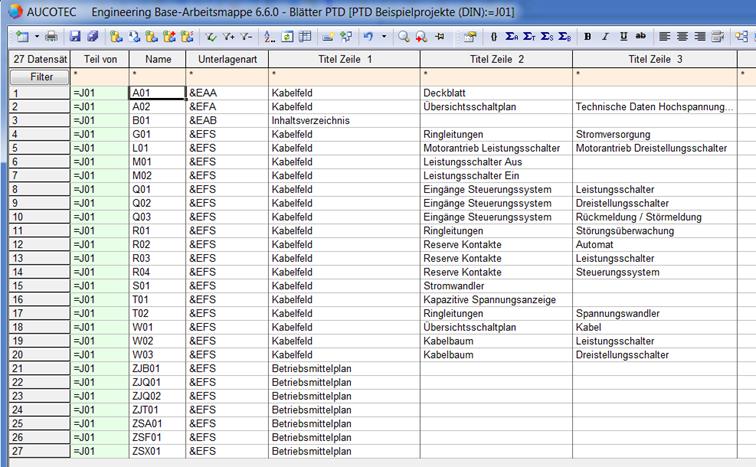Open the dropdown arrow beside the new icon
The width and height of the screenshot is (756, 467).
click(x=37, y=37)
